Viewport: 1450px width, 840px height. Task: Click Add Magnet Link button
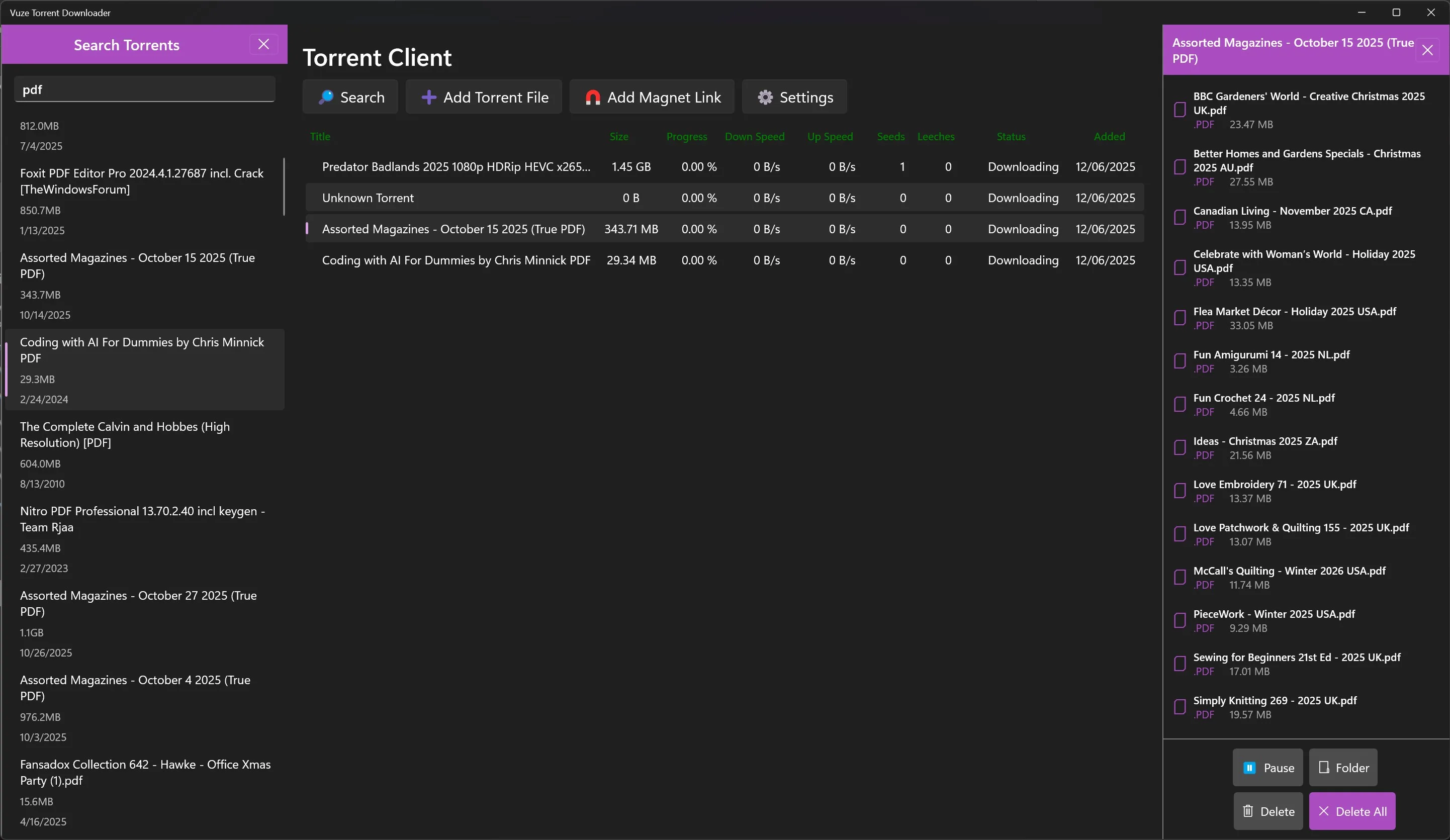[652, 97]
